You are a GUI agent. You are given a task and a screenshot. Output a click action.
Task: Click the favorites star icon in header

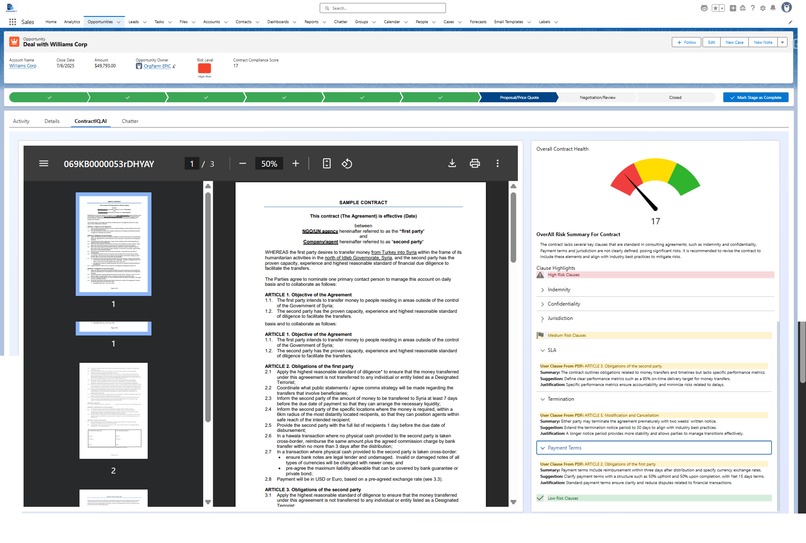tap(715, 8)
